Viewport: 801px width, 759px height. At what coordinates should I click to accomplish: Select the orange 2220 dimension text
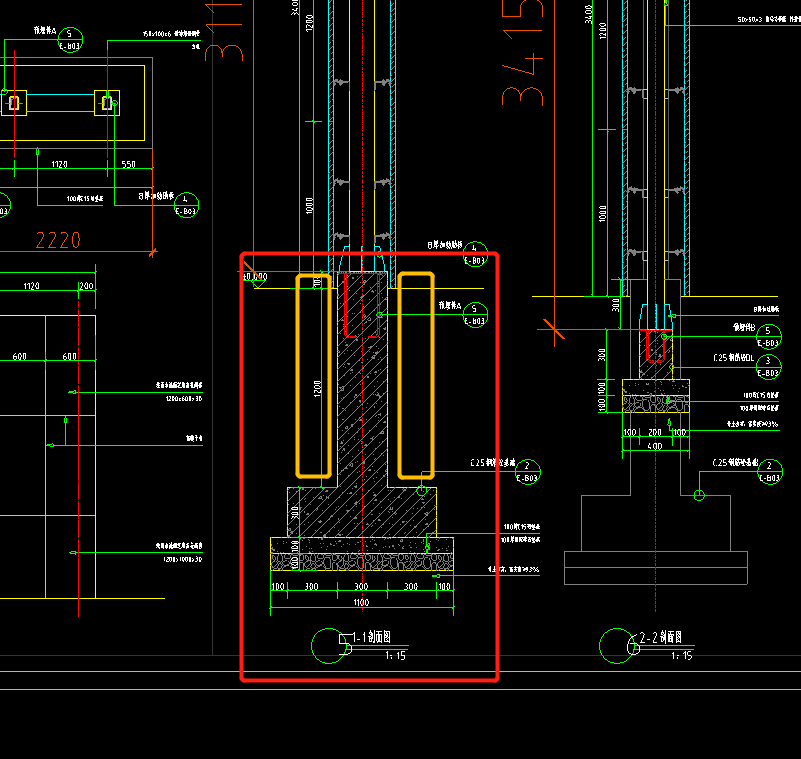[x=58, y=240]
